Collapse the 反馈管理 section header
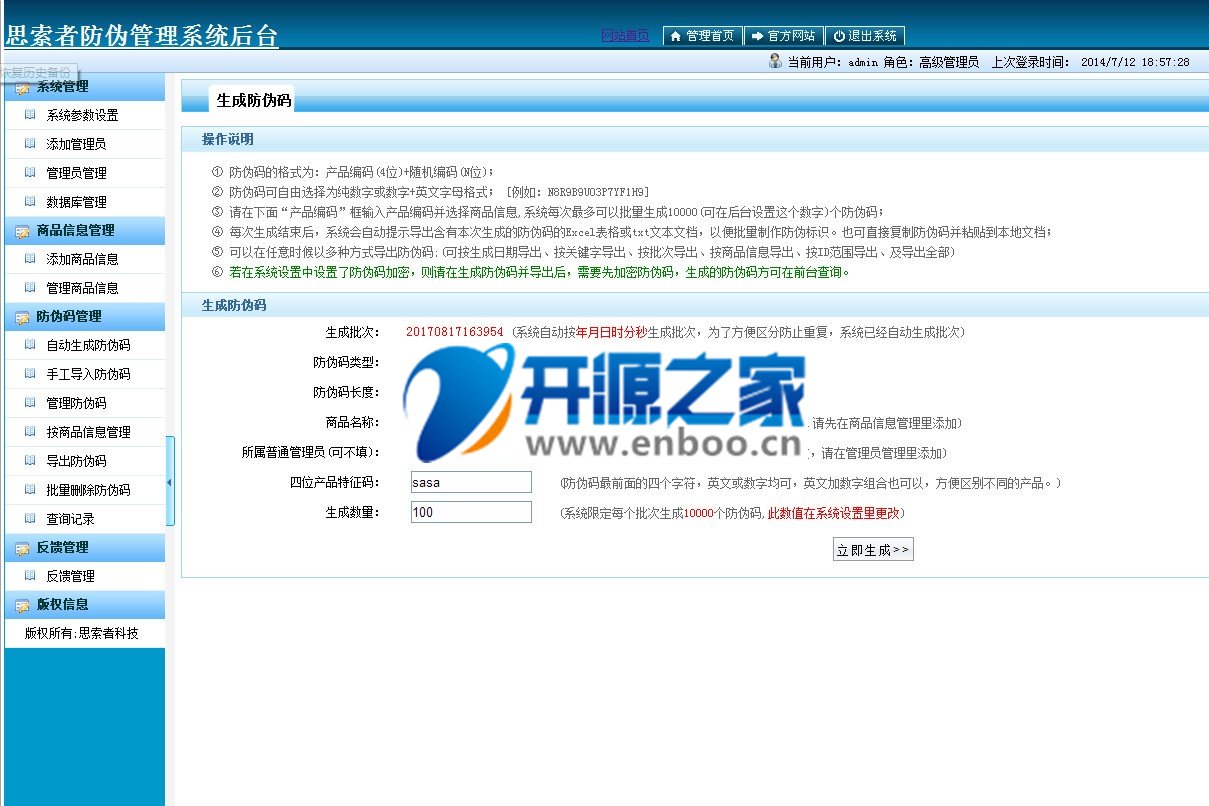This screenshot has width=1209, height=806. 84,547
